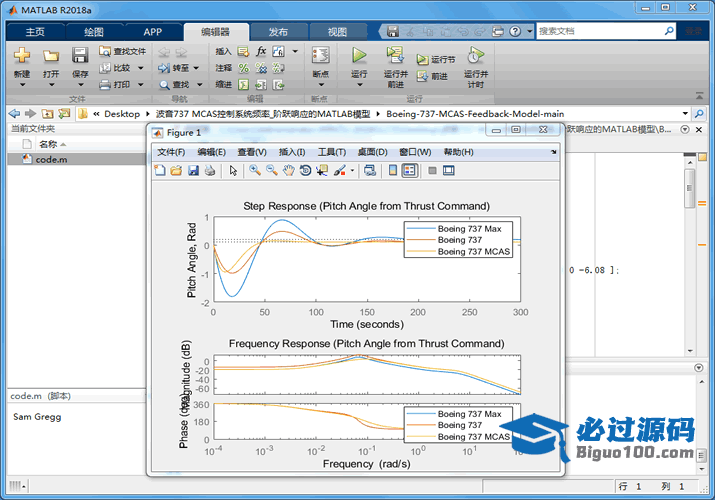
Task: Expand the 打开 dropdown arrow
Action: 51,85
